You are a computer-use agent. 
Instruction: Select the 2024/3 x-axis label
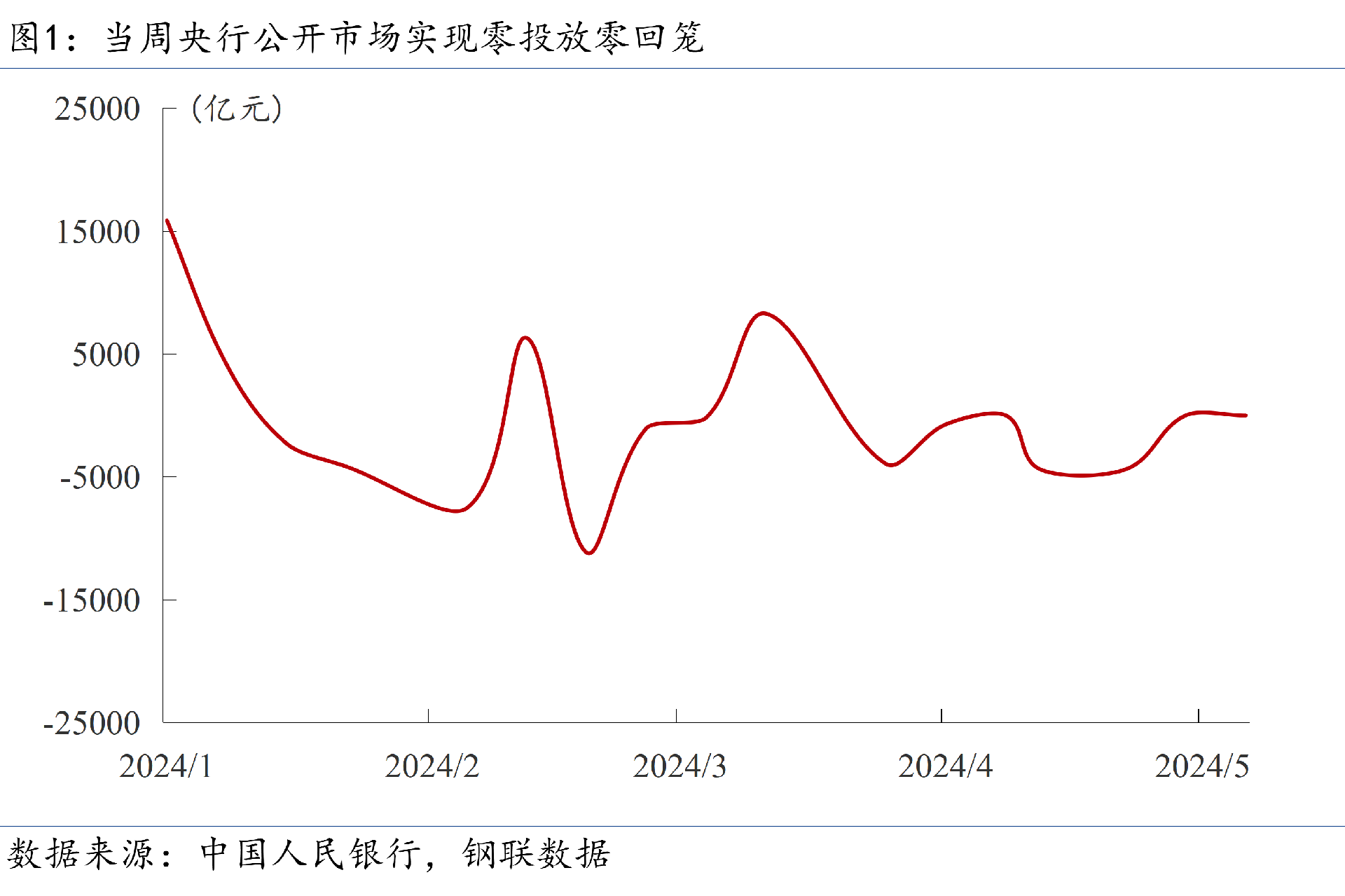[680, 766]
